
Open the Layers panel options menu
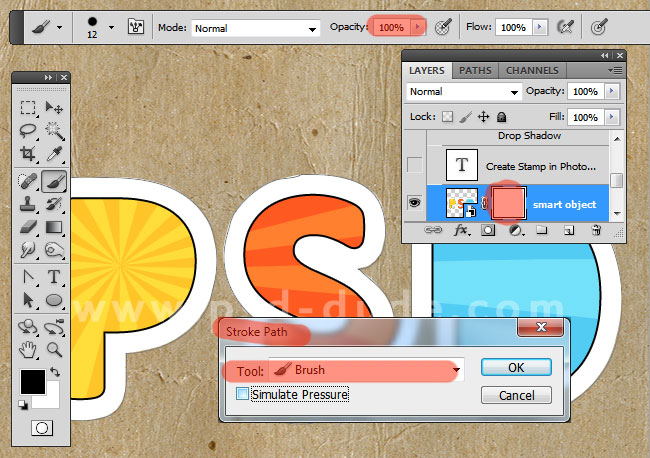click(x=616, y=70)
